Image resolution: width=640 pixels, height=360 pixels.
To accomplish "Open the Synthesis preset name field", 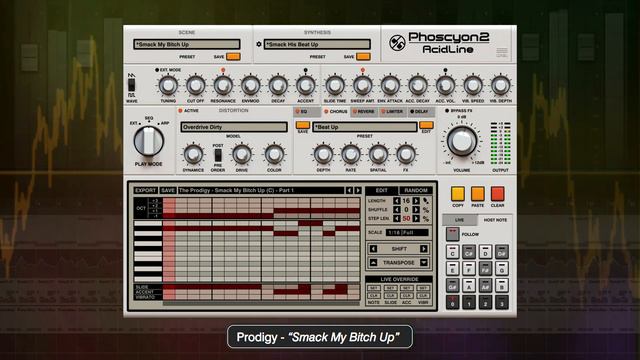I will [x=317, y=44].
